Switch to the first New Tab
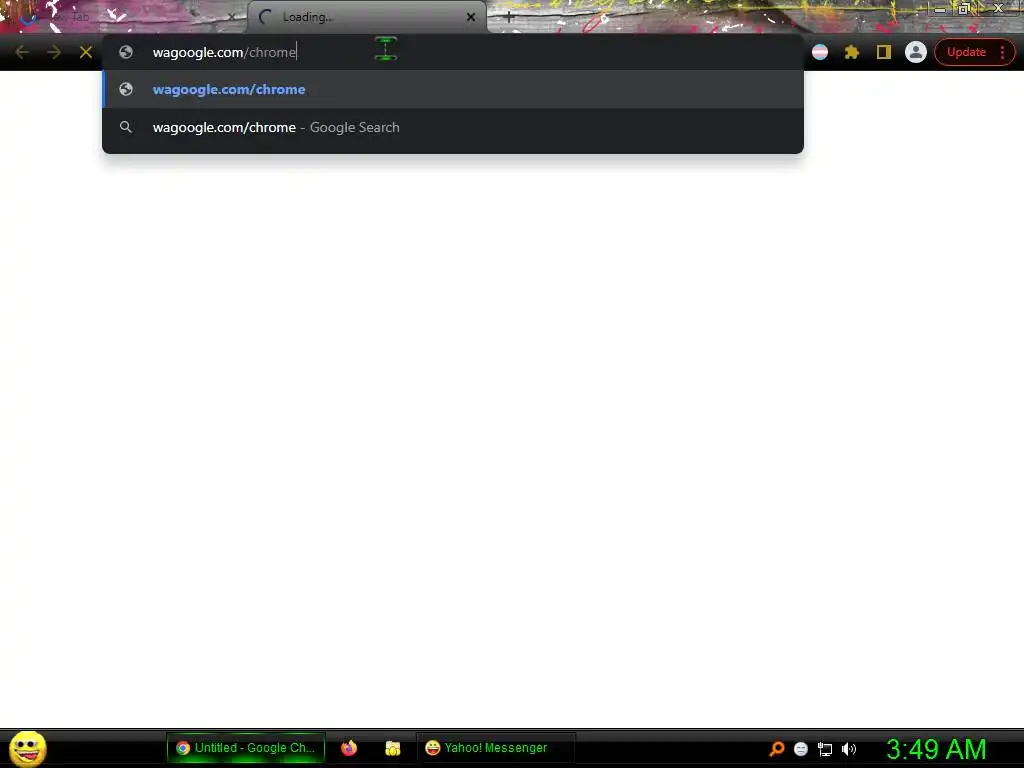This screenshot has width=1024, height=768. (x=124, y=17)
